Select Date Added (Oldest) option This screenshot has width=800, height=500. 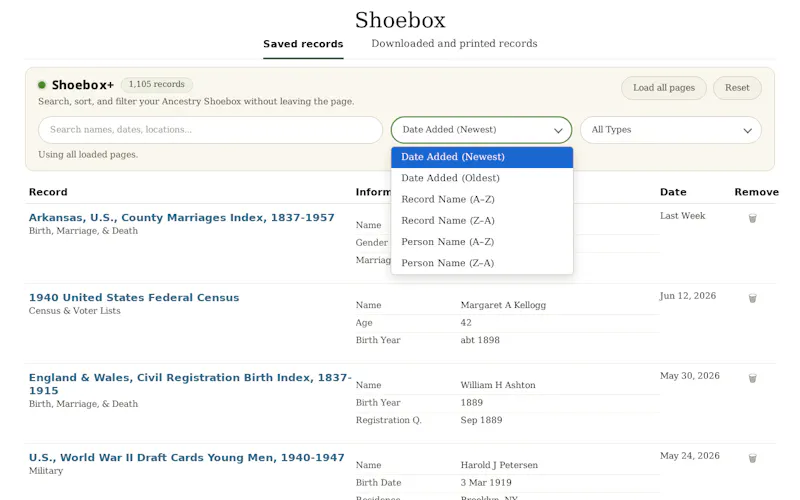(482, 178)
